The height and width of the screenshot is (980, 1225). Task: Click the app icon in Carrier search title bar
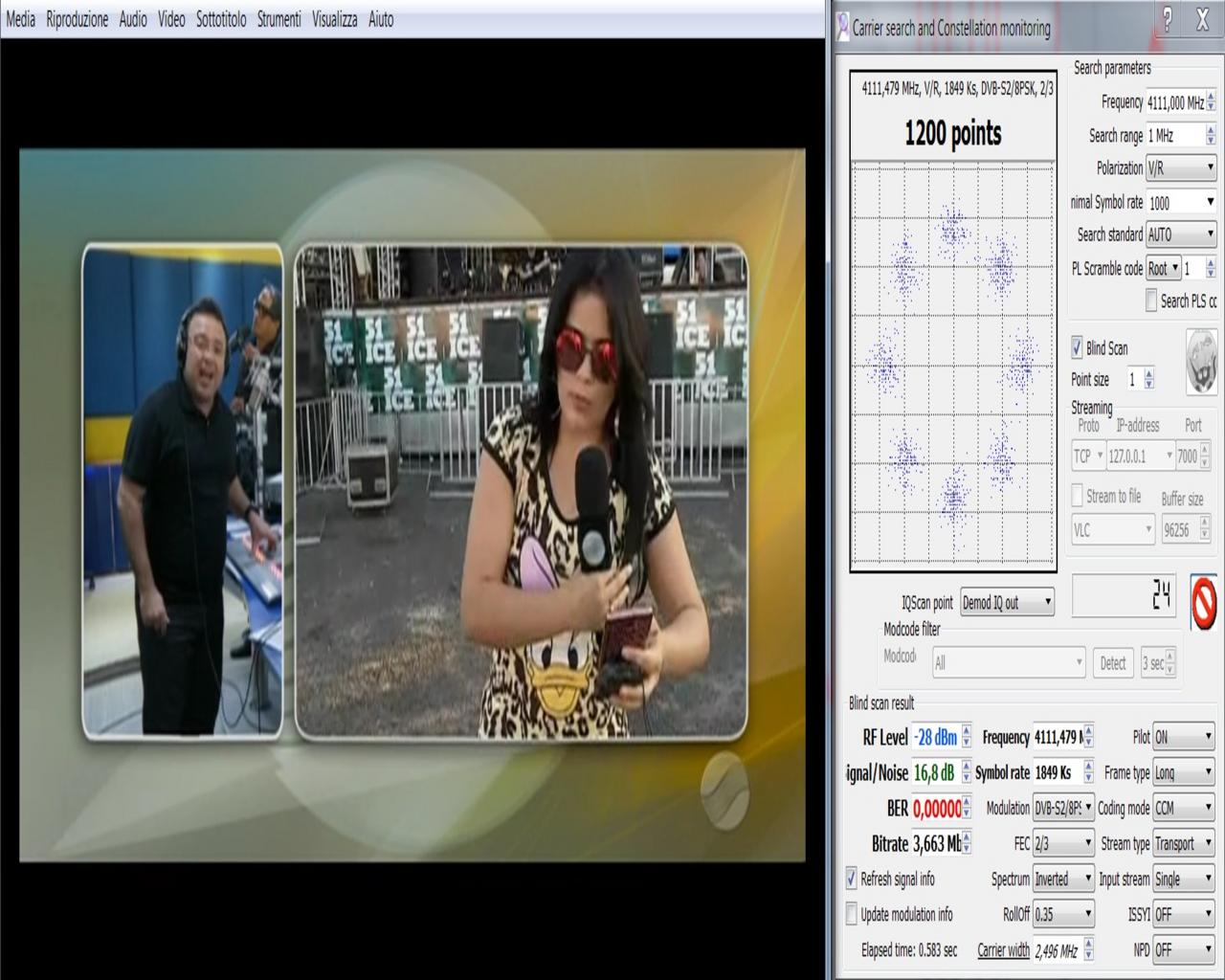pyautogui.click(x=841, y=27)
